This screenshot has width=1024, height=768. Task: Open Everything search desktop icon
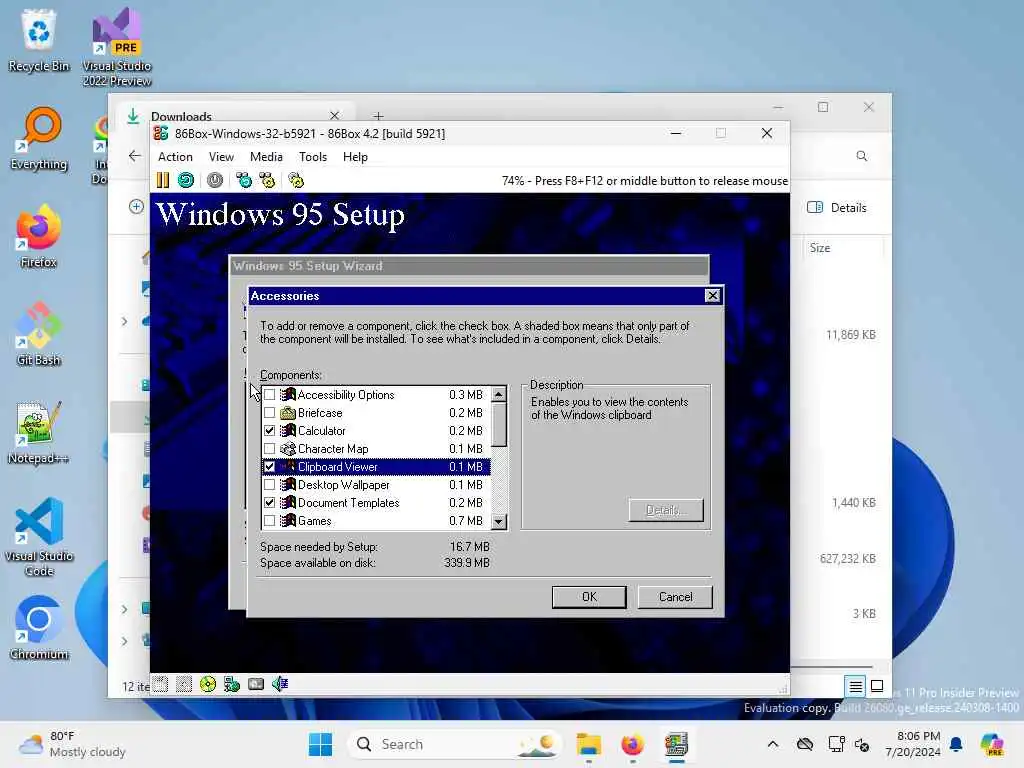coord(39,138)
